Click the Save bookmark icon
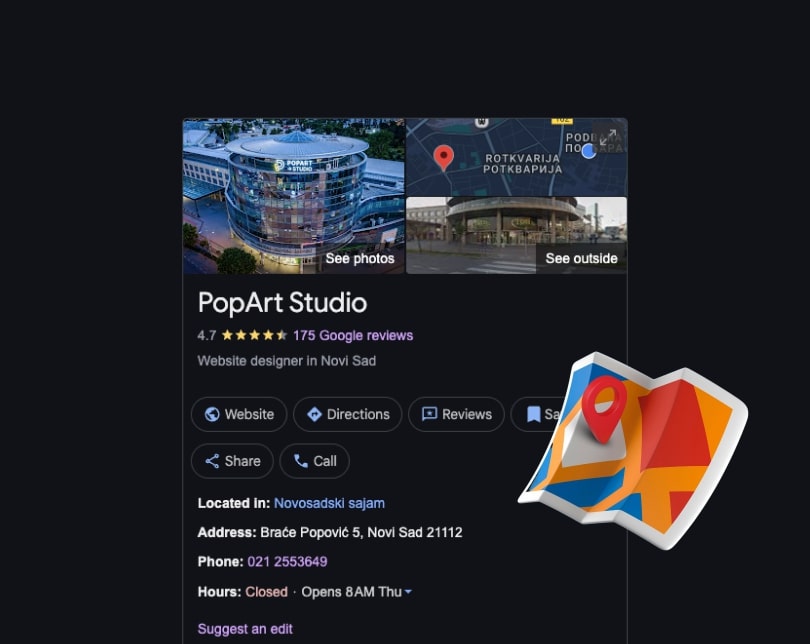The width and height of the screenshot is (810, 644). tap(534, 414)
